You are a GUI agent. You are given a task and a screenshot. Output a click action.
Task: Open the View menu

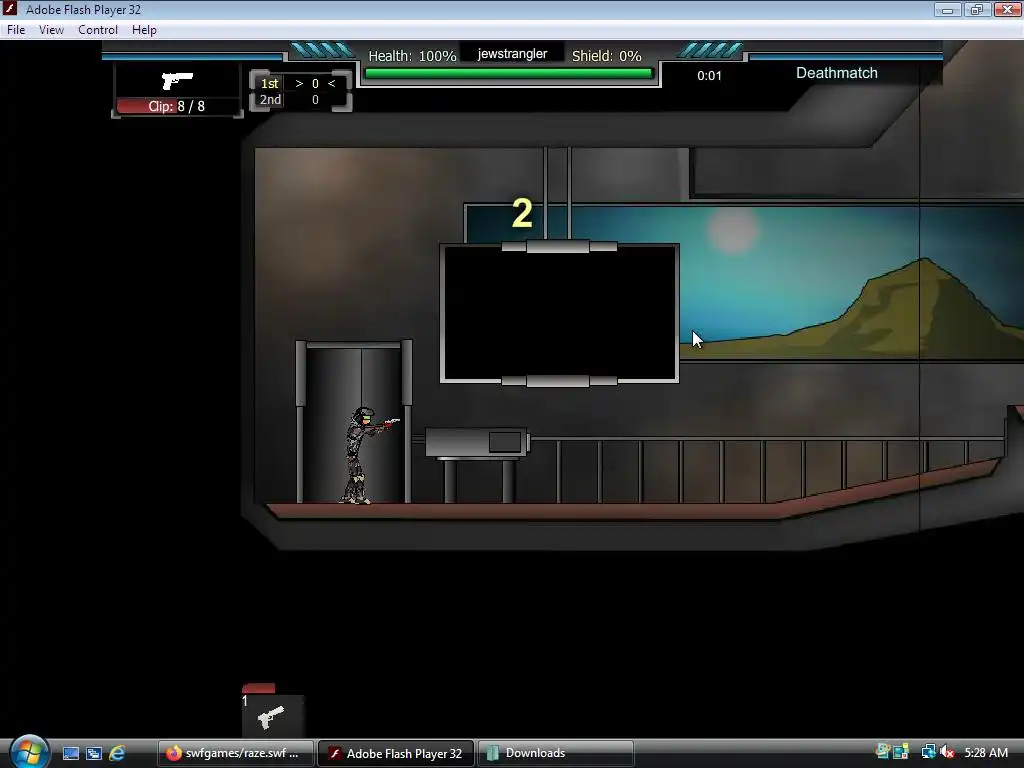(x=51, y=30)
